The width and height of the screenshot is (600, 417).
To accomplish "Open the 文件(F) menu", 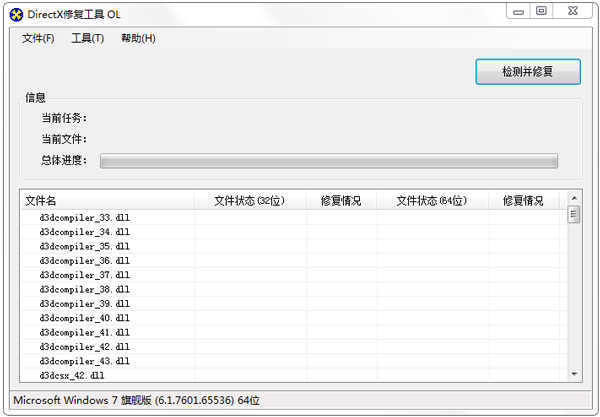I will coord(38,39).
